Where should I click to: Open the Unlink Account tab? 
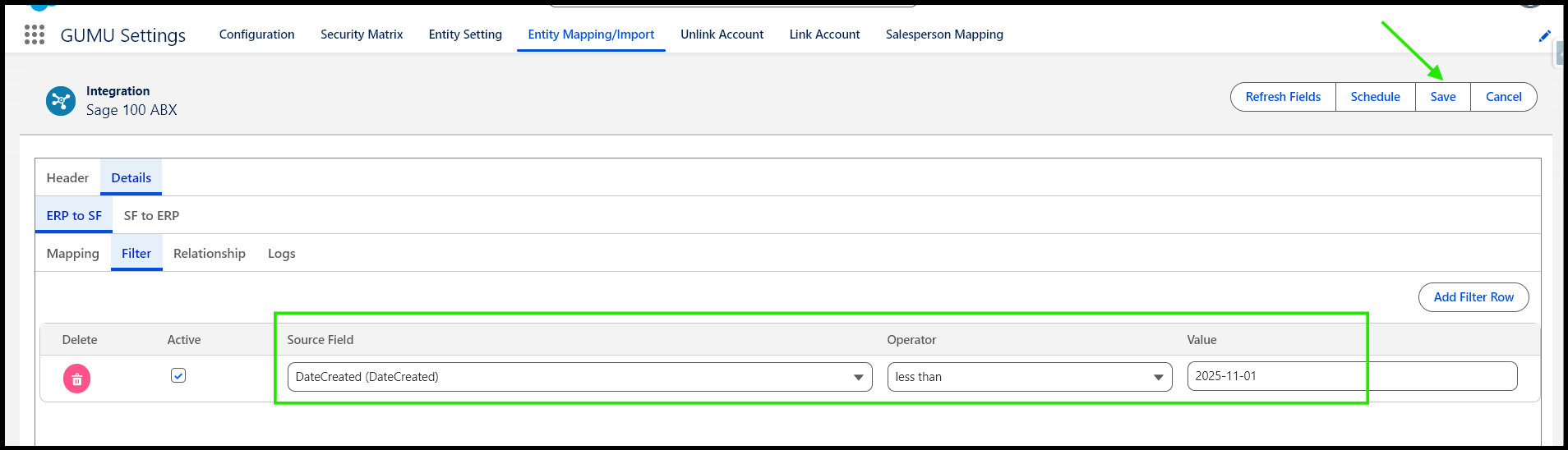tap(722, 34)
